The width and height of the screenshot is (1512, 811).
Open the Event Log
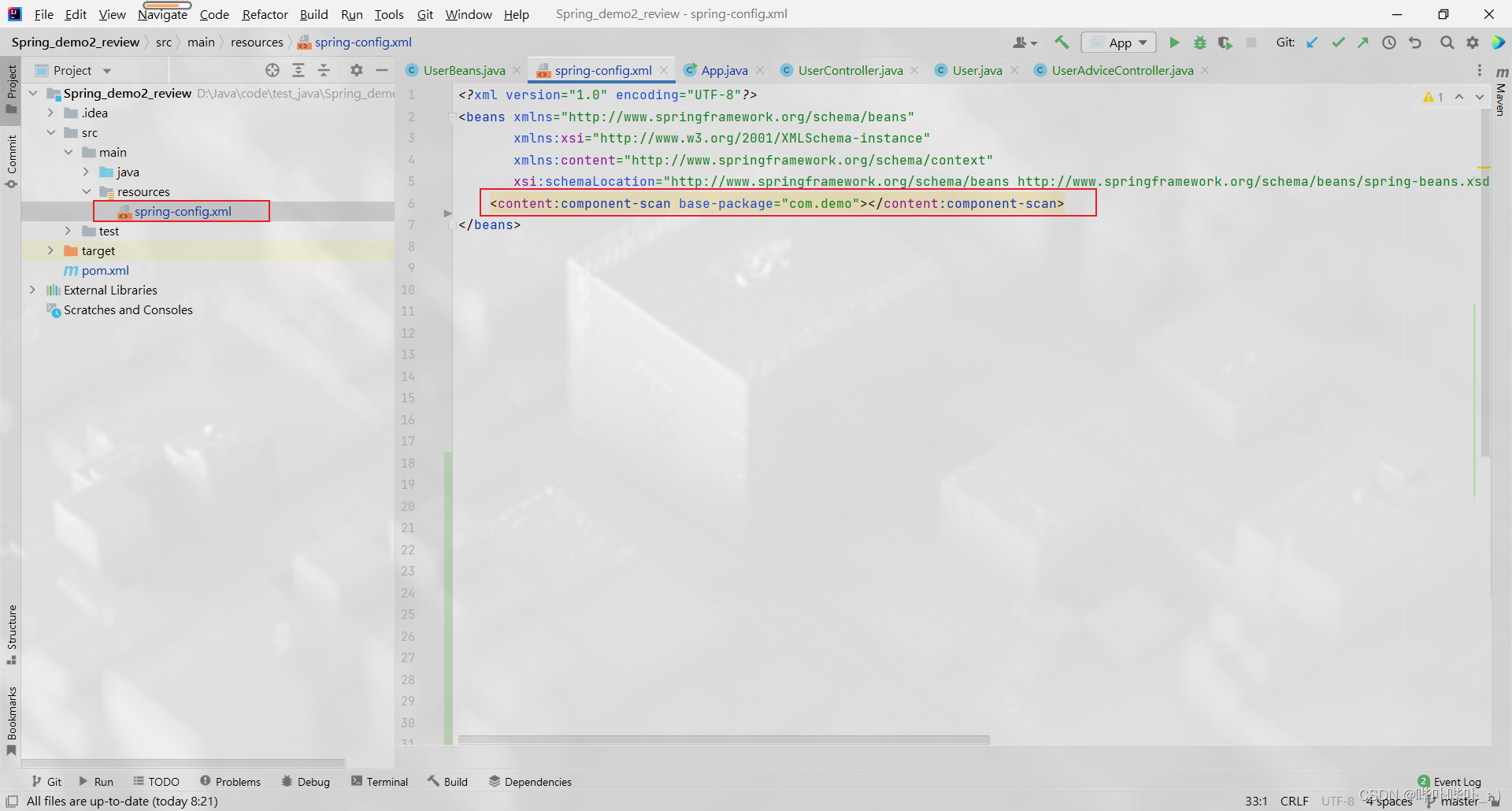pyautogui.click(x=1450, y=781)
